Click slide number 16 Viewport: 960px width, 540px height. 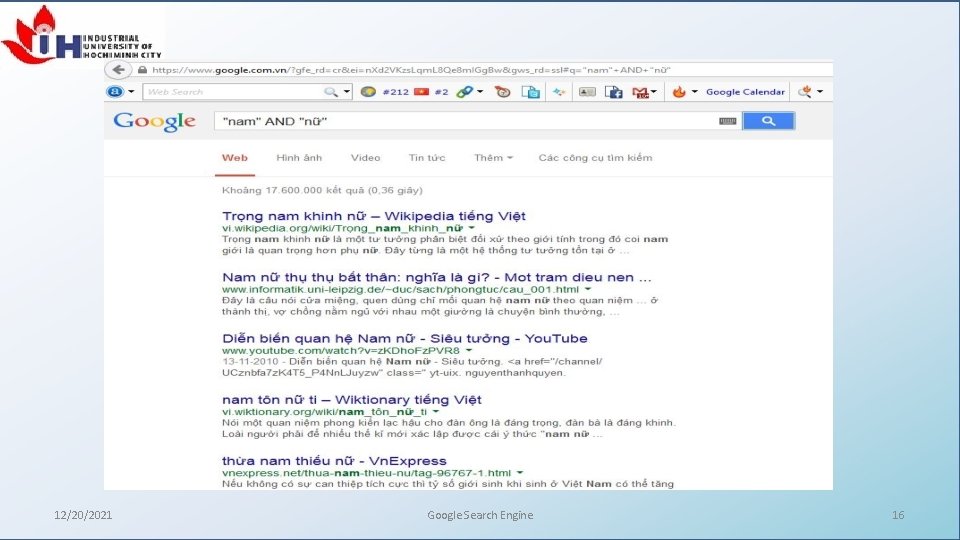coord(898,515)
